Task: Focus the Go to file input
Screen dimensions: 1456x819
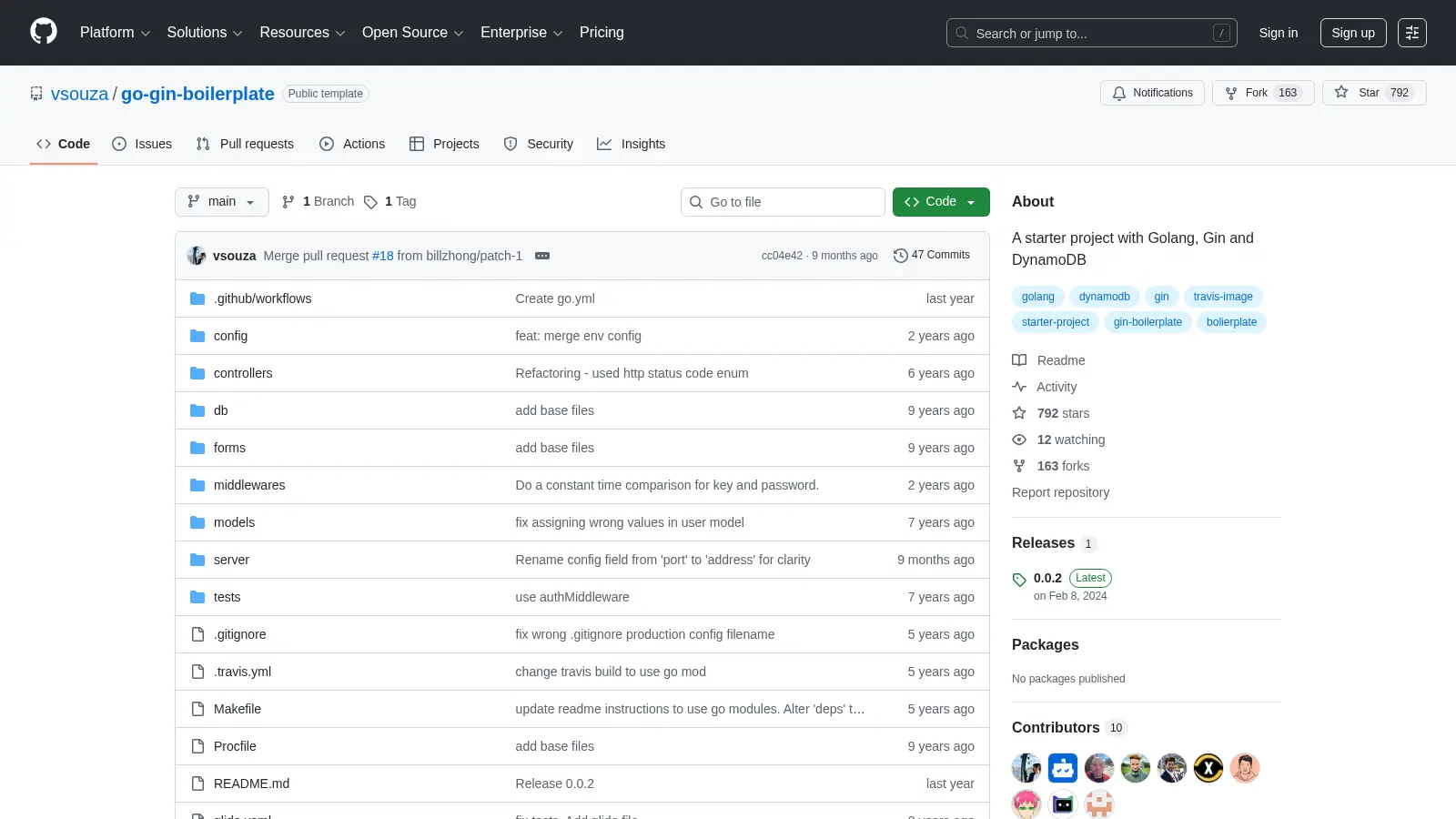Action: 783,202
